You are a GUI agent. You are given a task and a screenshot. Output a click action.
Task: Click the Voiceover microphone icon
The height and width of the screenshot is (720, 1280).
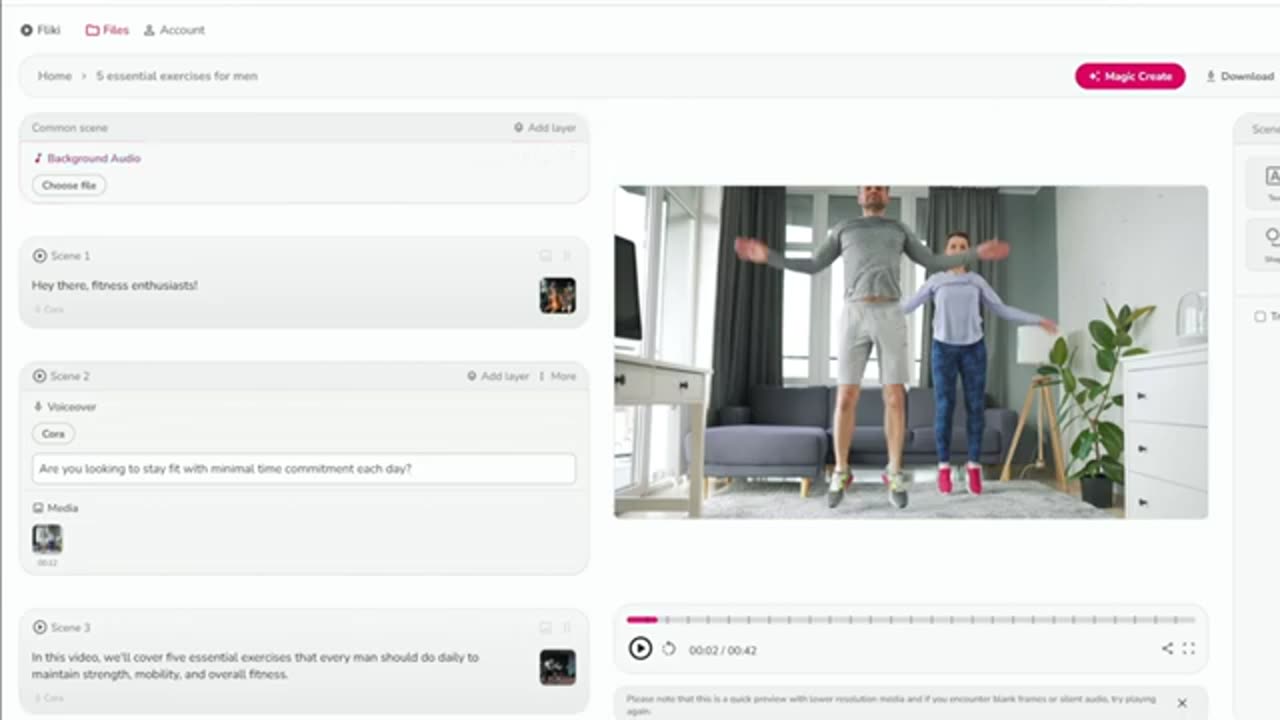click(38, 407)
